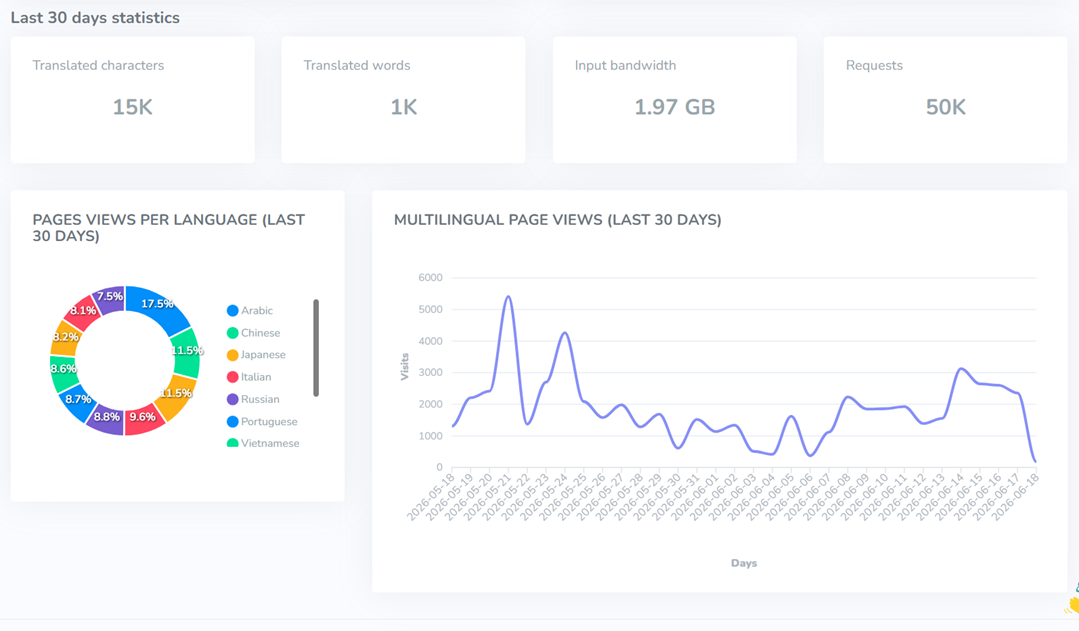Click the 15K translated characters value

click(132, 107)
